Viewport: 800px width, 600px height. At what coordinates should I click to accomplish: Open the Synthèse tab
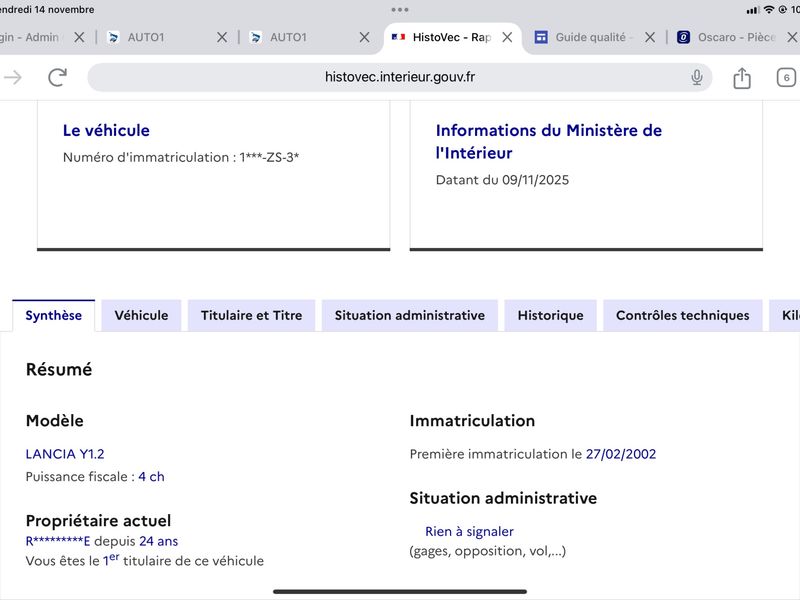click(x=54, y=315)
